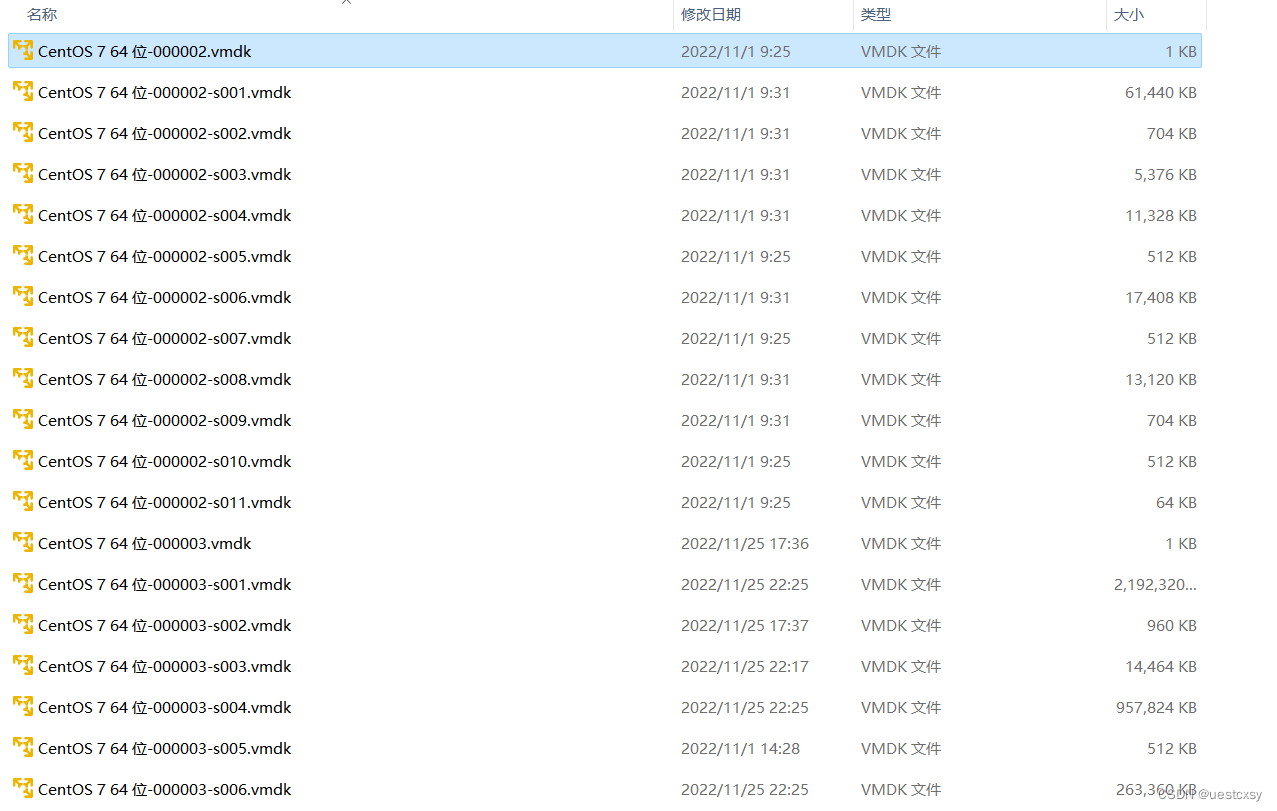Select file name CentOS 7 64 位-000002-s007.vmdk

[x=165, y=338]
